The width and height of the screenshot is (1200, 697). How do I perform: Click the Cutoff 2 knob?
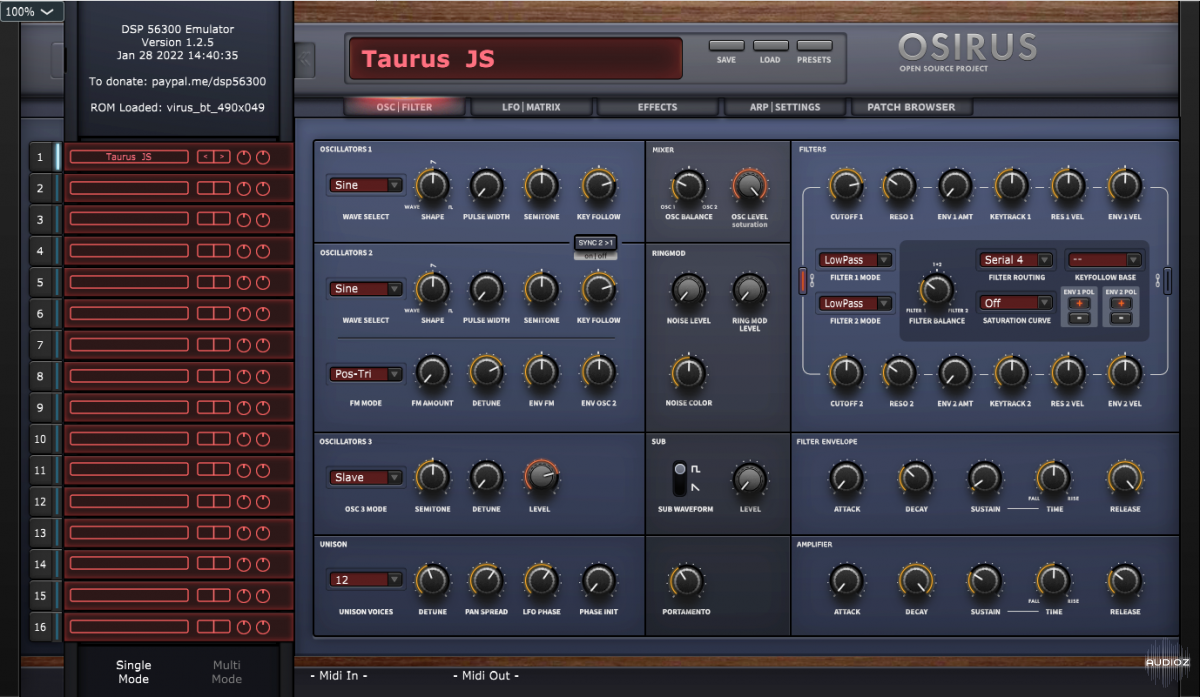tap(846, 373)
